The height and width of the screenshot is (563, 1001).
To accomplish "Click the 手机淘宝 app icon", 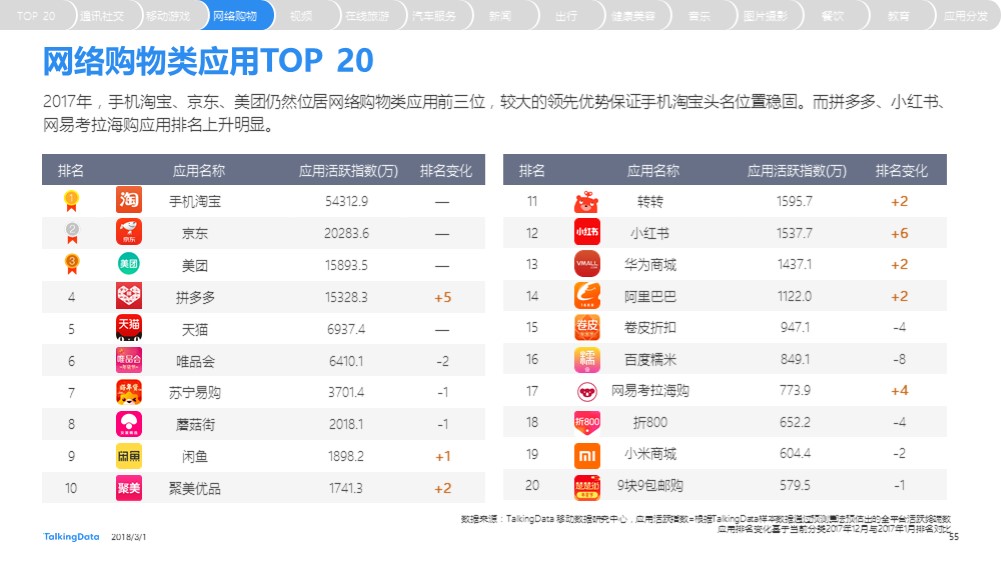I will (x=129, y=200).
